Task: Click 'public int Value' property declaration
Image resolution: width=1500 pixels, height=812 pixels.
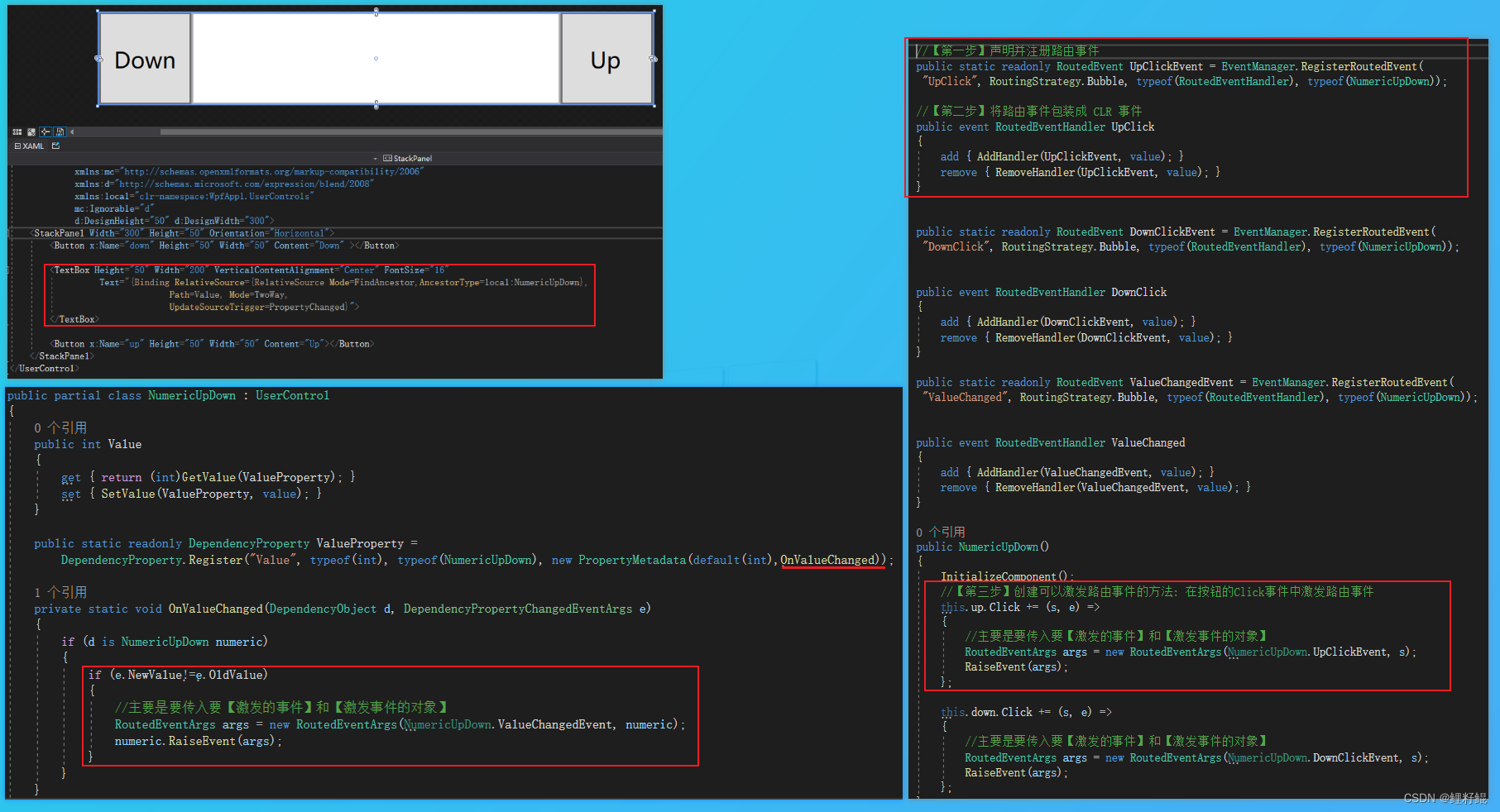Action: (x=88, y=444)
